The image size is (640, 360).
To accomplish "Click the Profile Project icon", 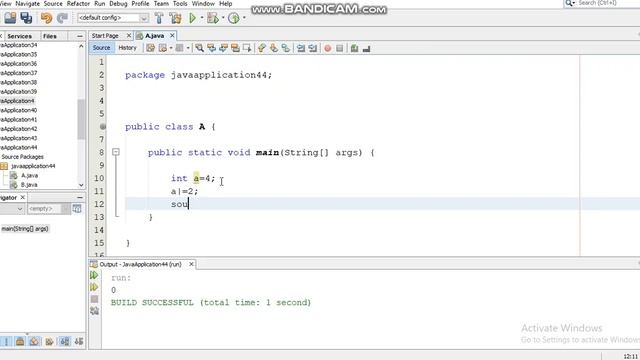I will [233, 18].
